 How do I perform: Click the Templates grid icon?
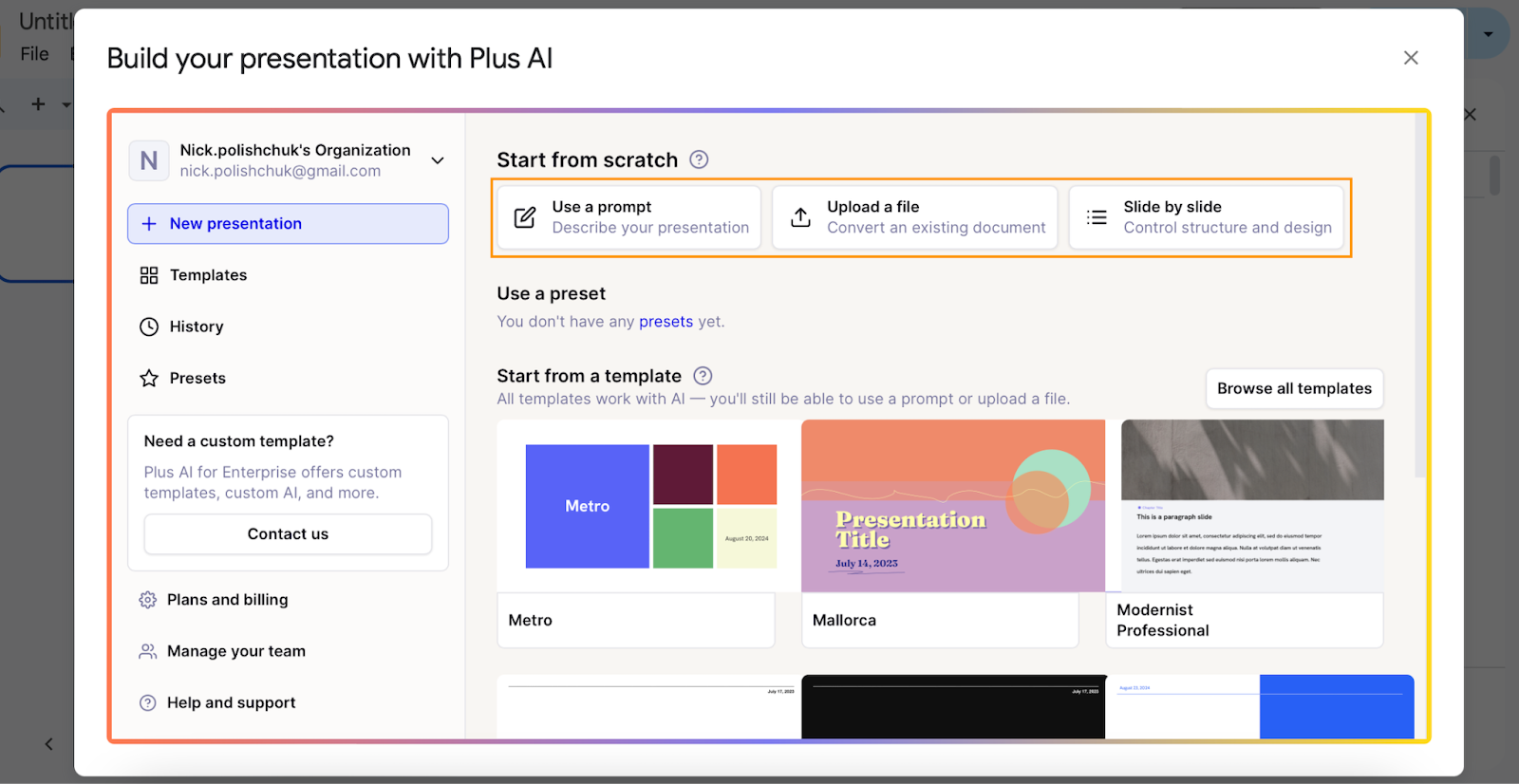click(x=149, y=275)
